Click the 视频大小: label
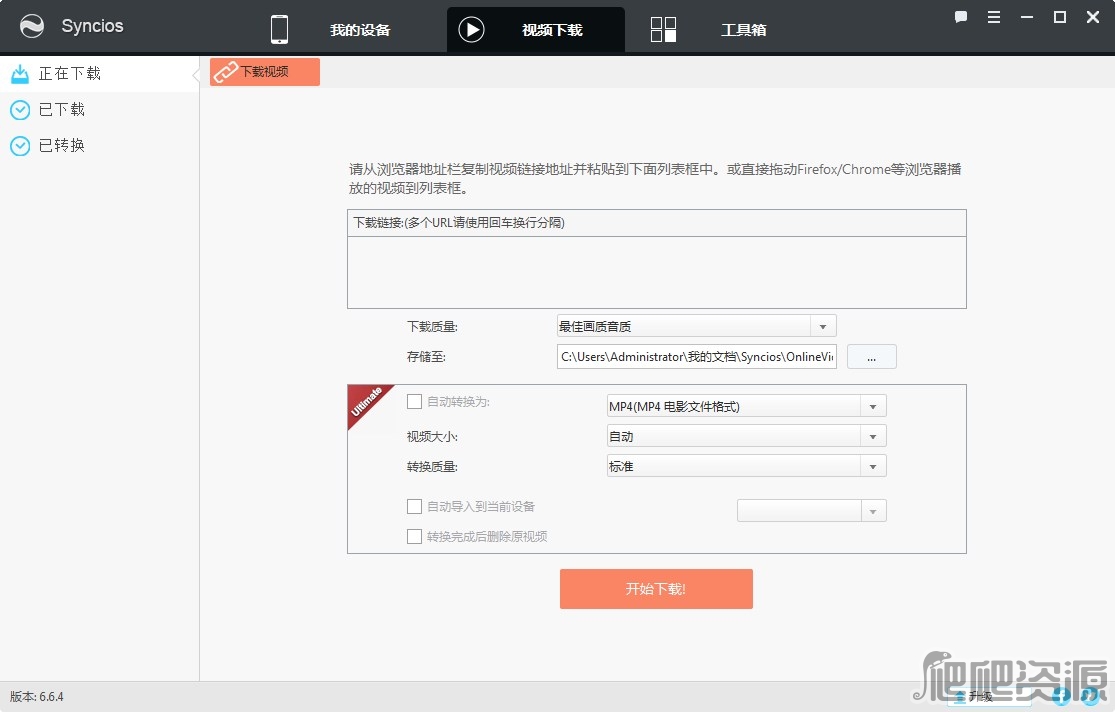1115x712 pixels. point(432,437)
